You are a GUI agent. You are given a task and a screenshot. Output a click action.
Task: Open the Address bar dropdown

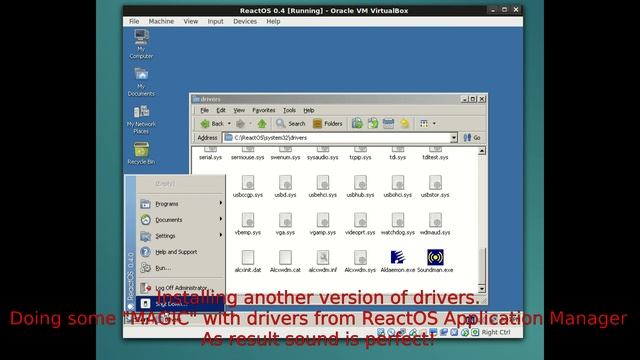point(453,138)
